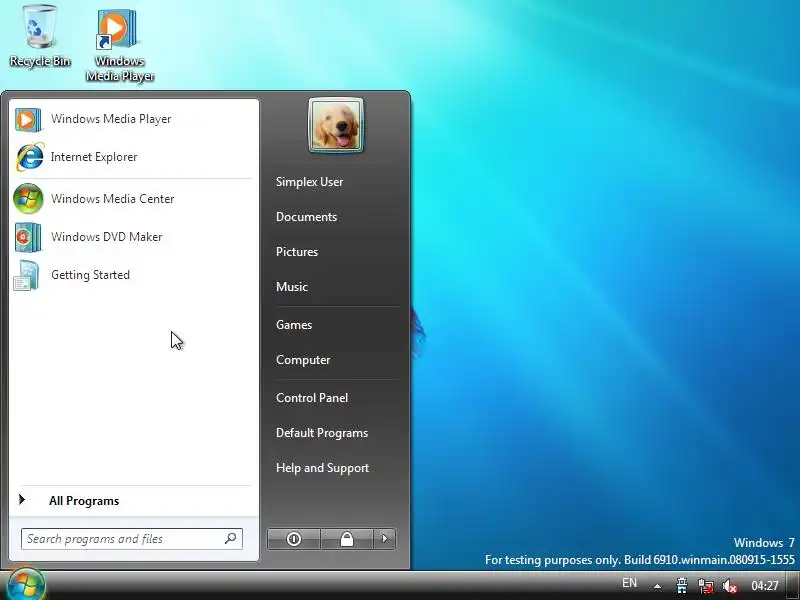Expand the shutdown options arrow

click(x=385, y=539)
